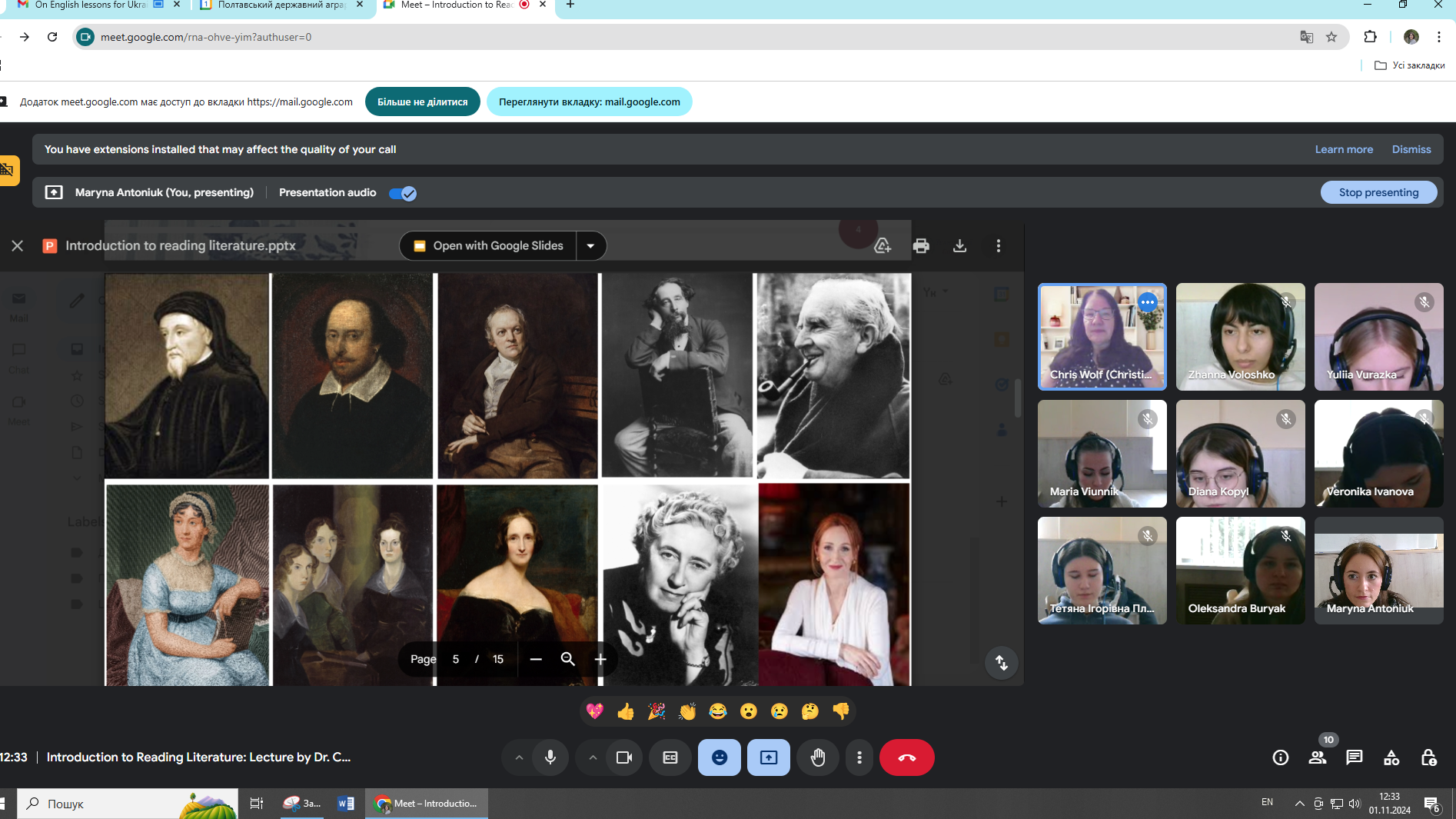Open Word from the taskbar
1456x819 pixels.
click(x=346, y=804)
